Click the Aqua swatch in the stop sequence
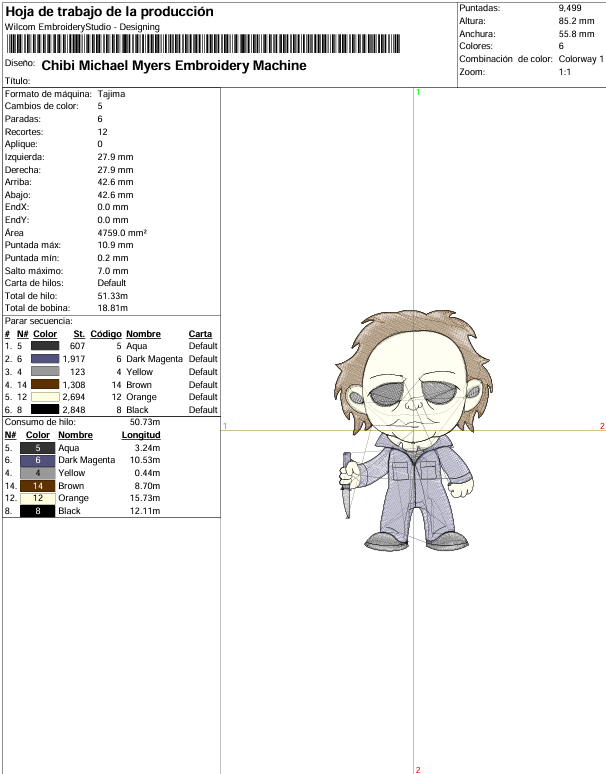606x774 pixels. coord(45,346)
